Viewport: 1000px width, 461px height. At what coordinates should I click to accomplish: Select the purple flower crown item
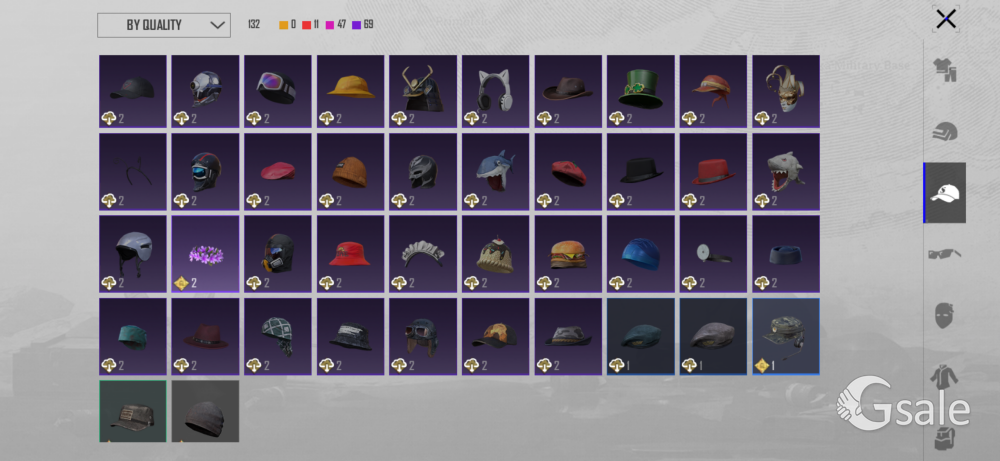click(205, 254)
